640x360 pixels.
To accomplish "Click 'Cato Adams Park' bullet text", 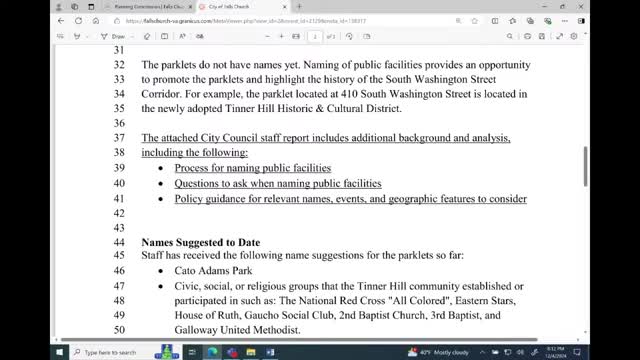I will [213, 271].
